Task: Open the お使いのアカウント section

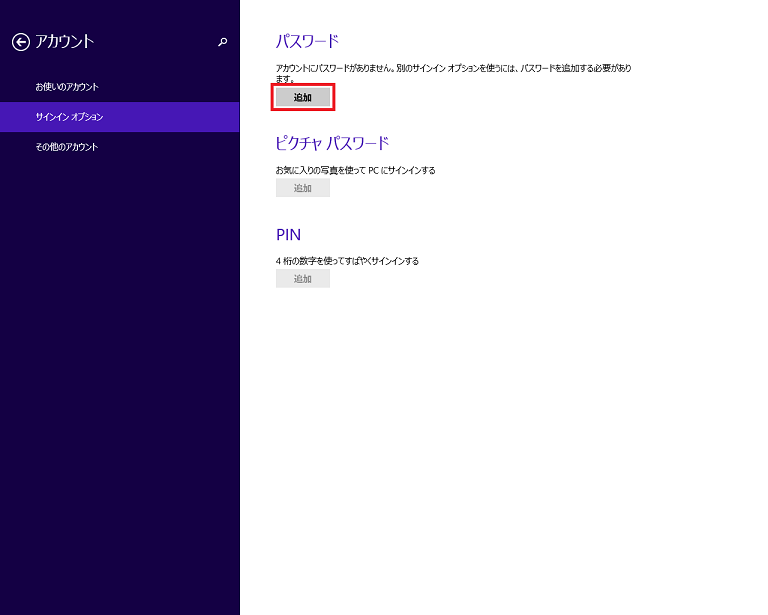Action: pos(67,87)
